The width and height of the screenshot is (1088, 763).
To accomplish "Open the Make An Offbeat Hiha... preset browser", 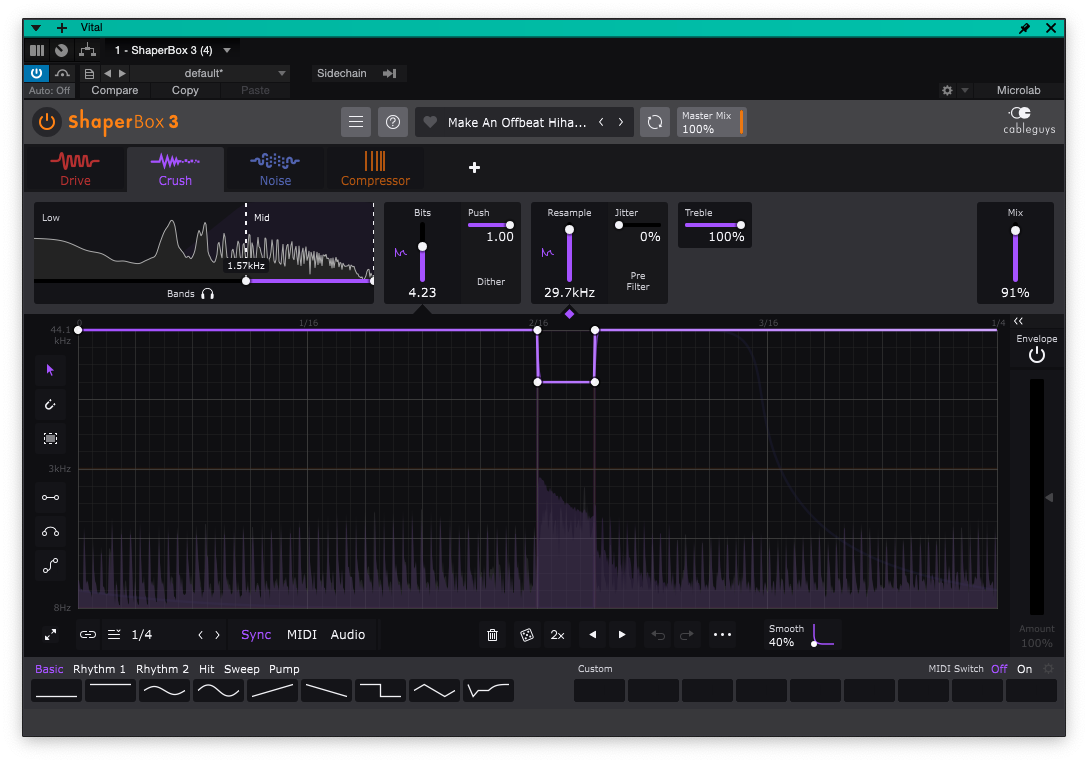I will pos(517,122).
